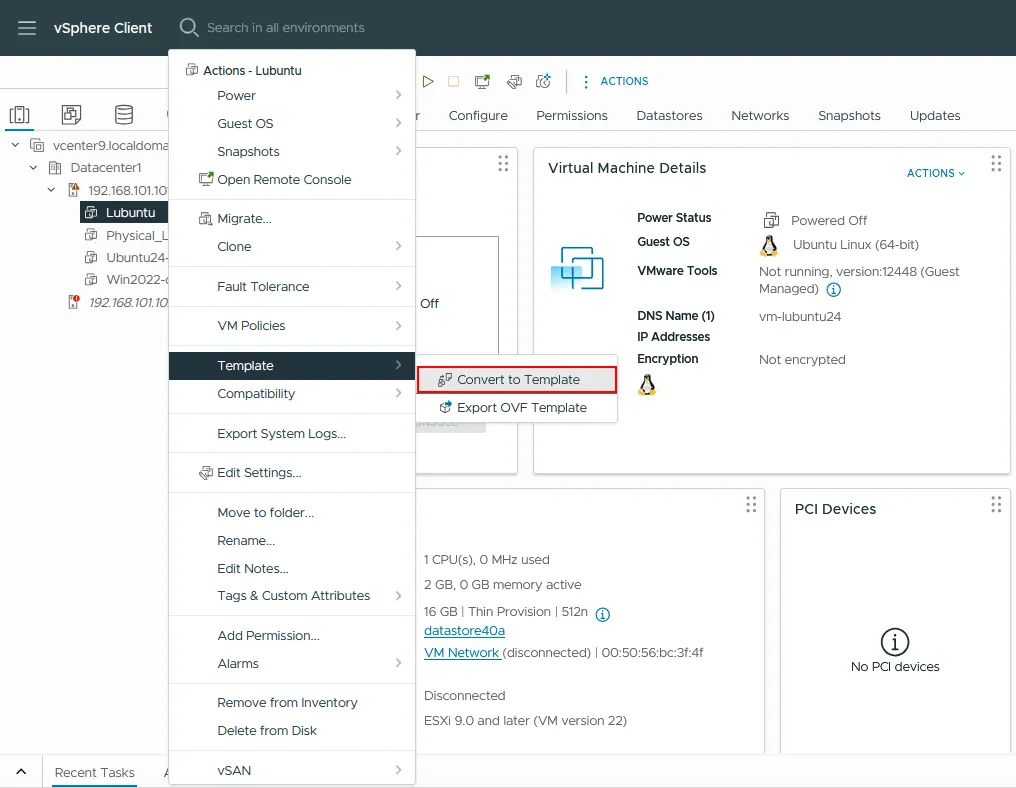Click the drag handle on the guest preview card
Viewport: 1016px width, 788px height.
pos(503,163)
